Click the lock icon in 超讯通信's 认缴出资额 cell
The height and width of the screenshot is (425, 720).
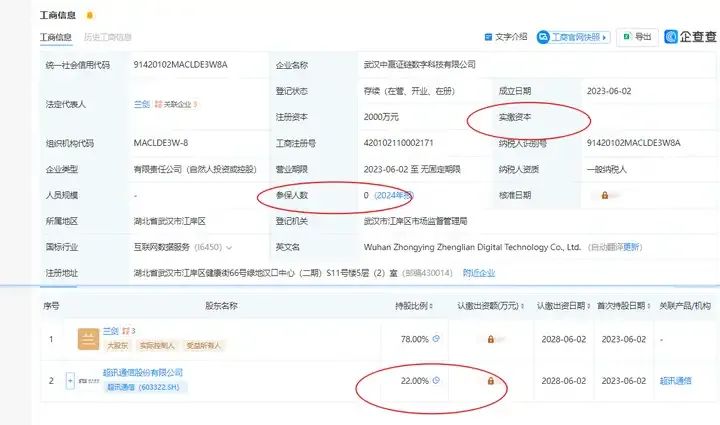[x=490, y=381]
